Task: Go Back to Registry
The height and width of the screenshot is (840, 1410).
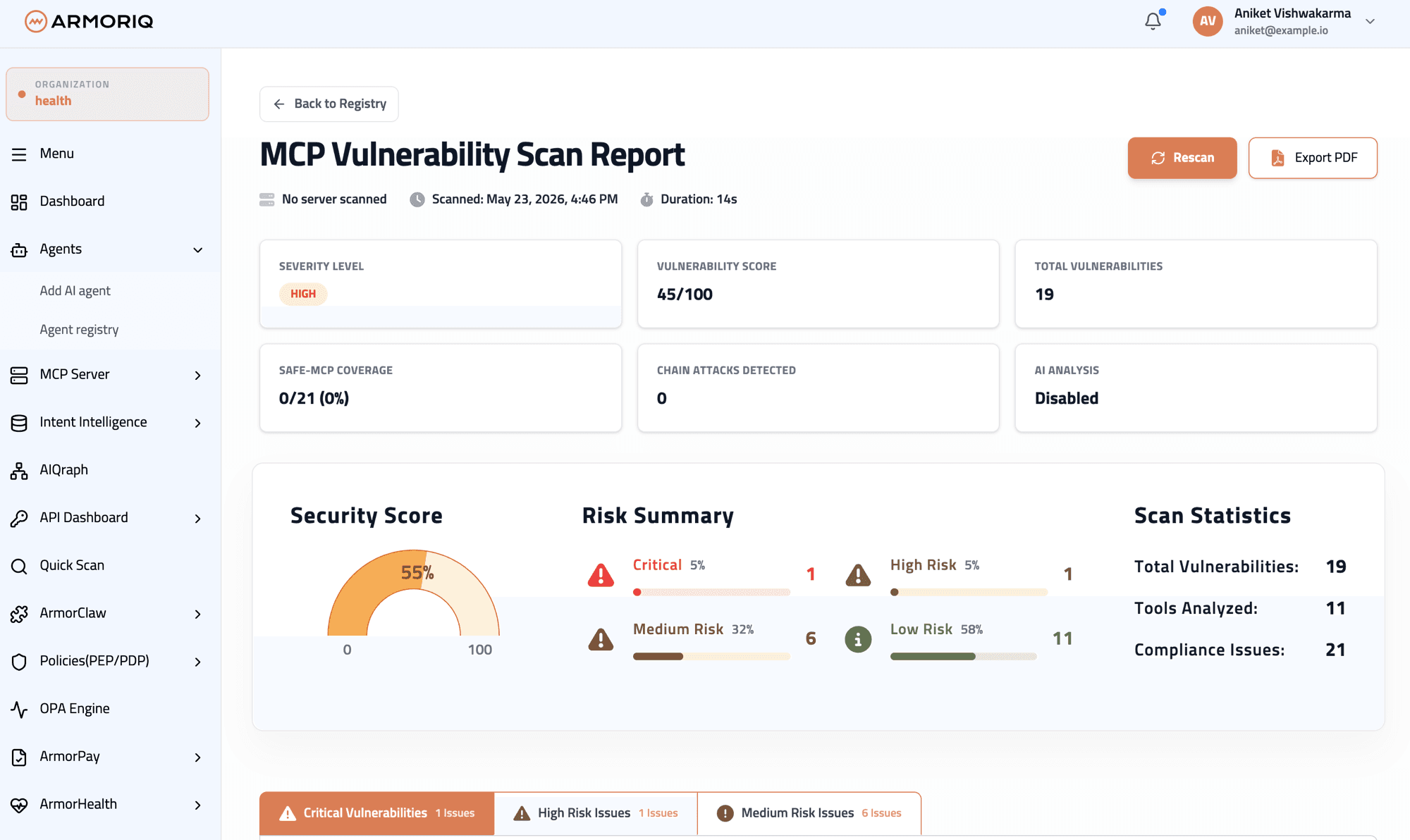Action: tap(329, 104)
